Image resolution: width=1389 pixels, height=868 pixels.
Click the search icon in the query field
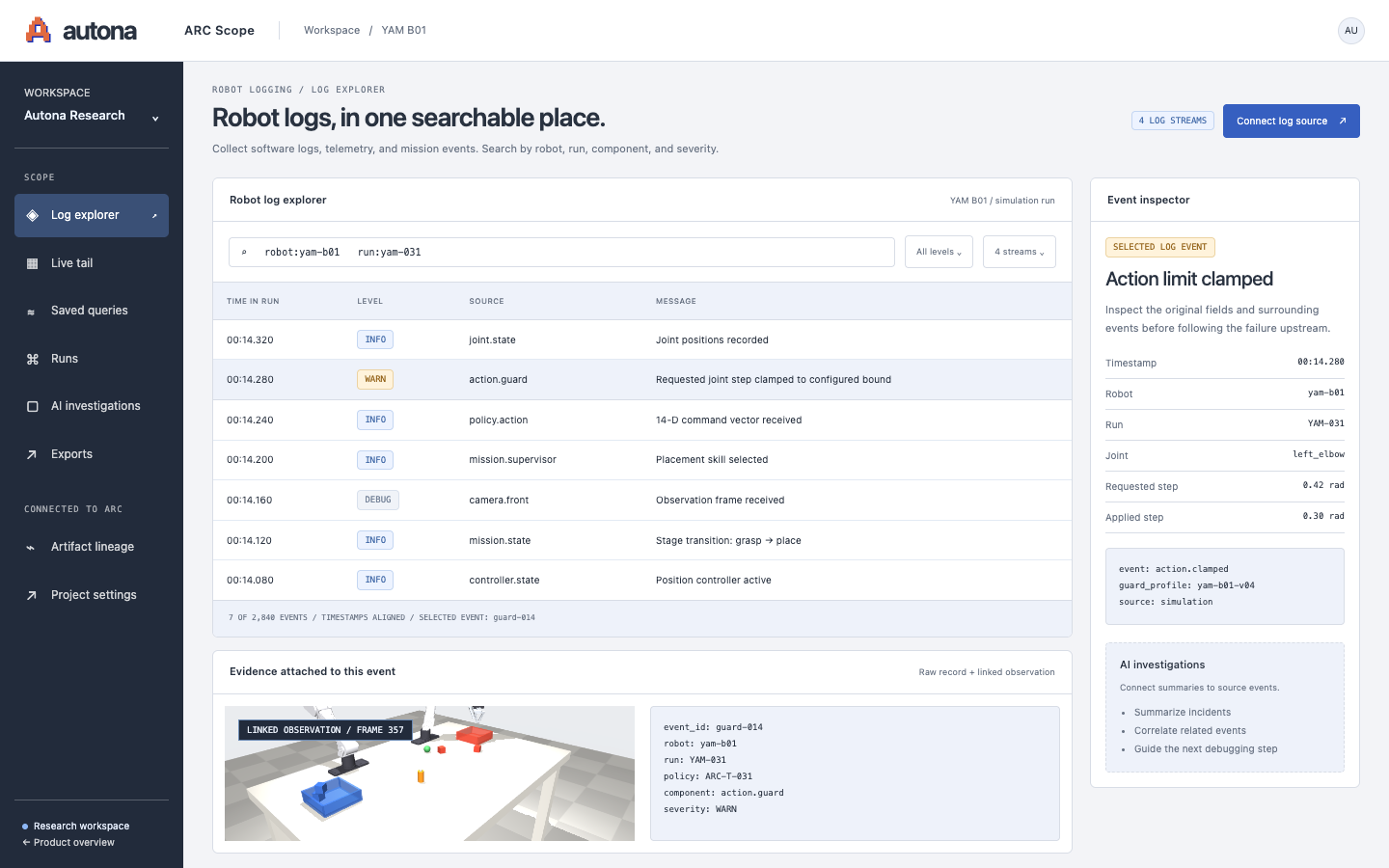pos(244,253)
